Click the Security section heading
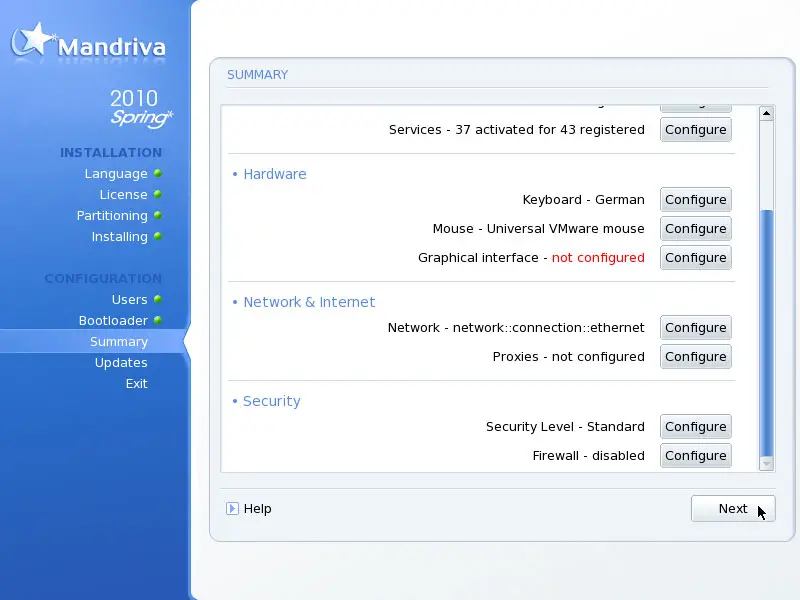The image size is (800, 600). coord(271,401)
